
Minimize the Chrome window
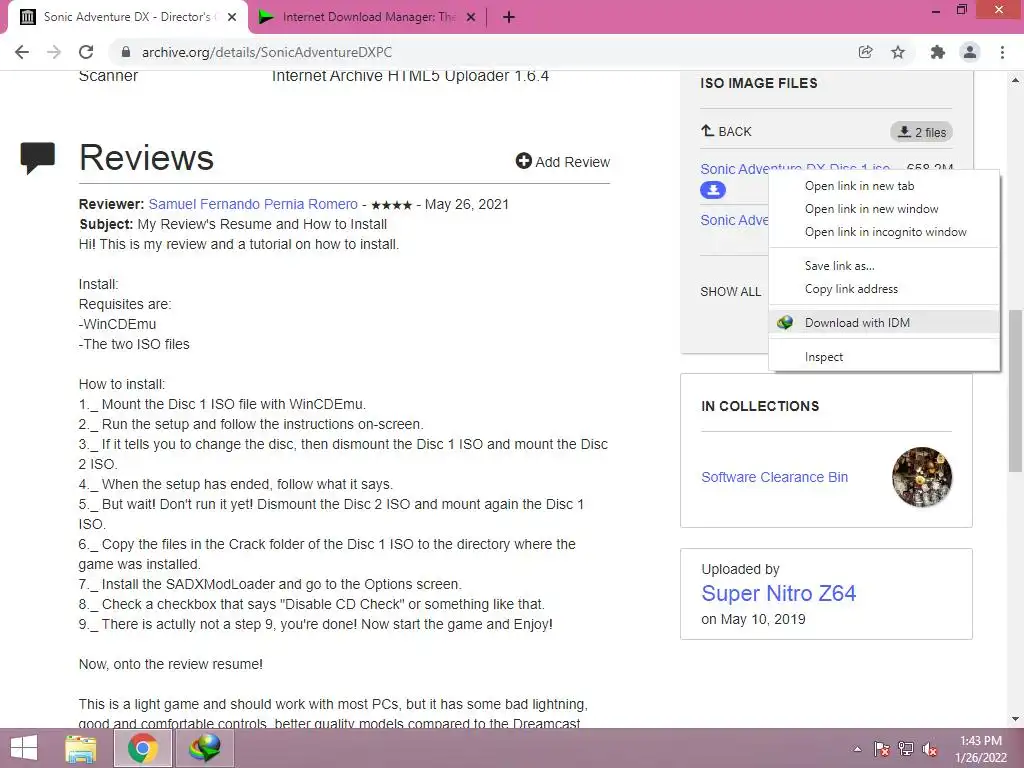[x=936, y=10]
